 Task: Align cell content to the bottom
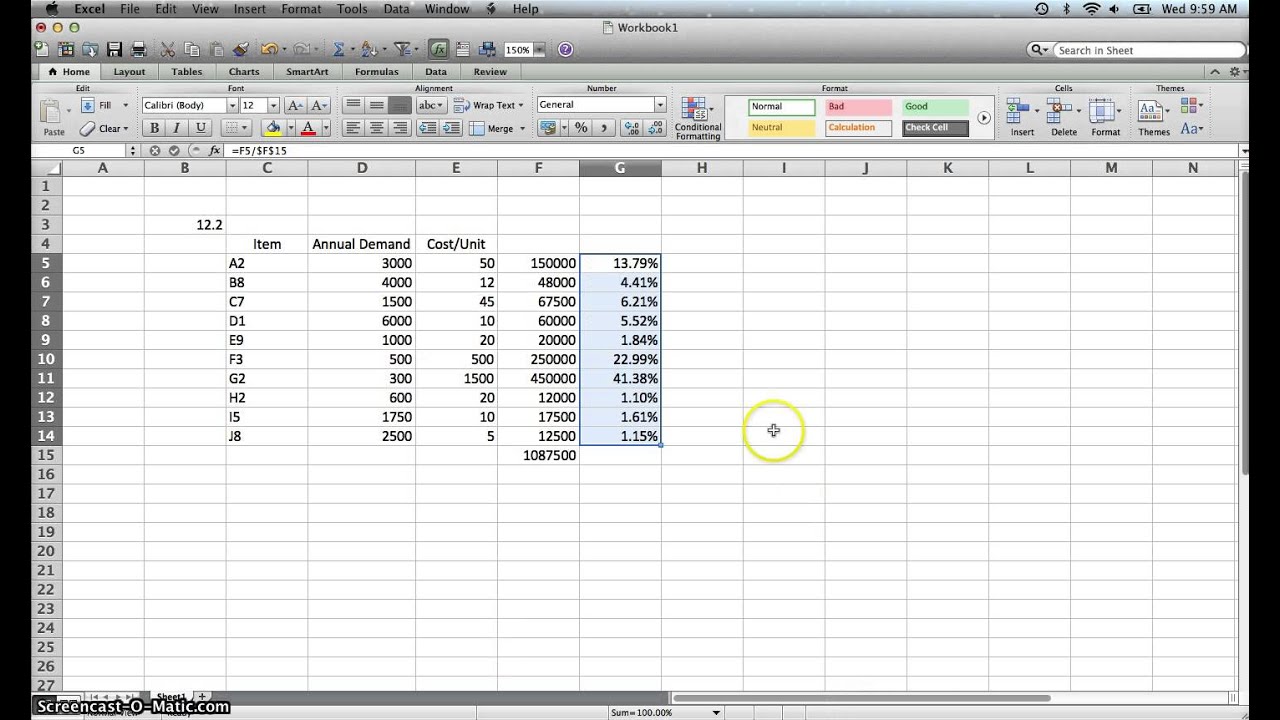(400, 105)
